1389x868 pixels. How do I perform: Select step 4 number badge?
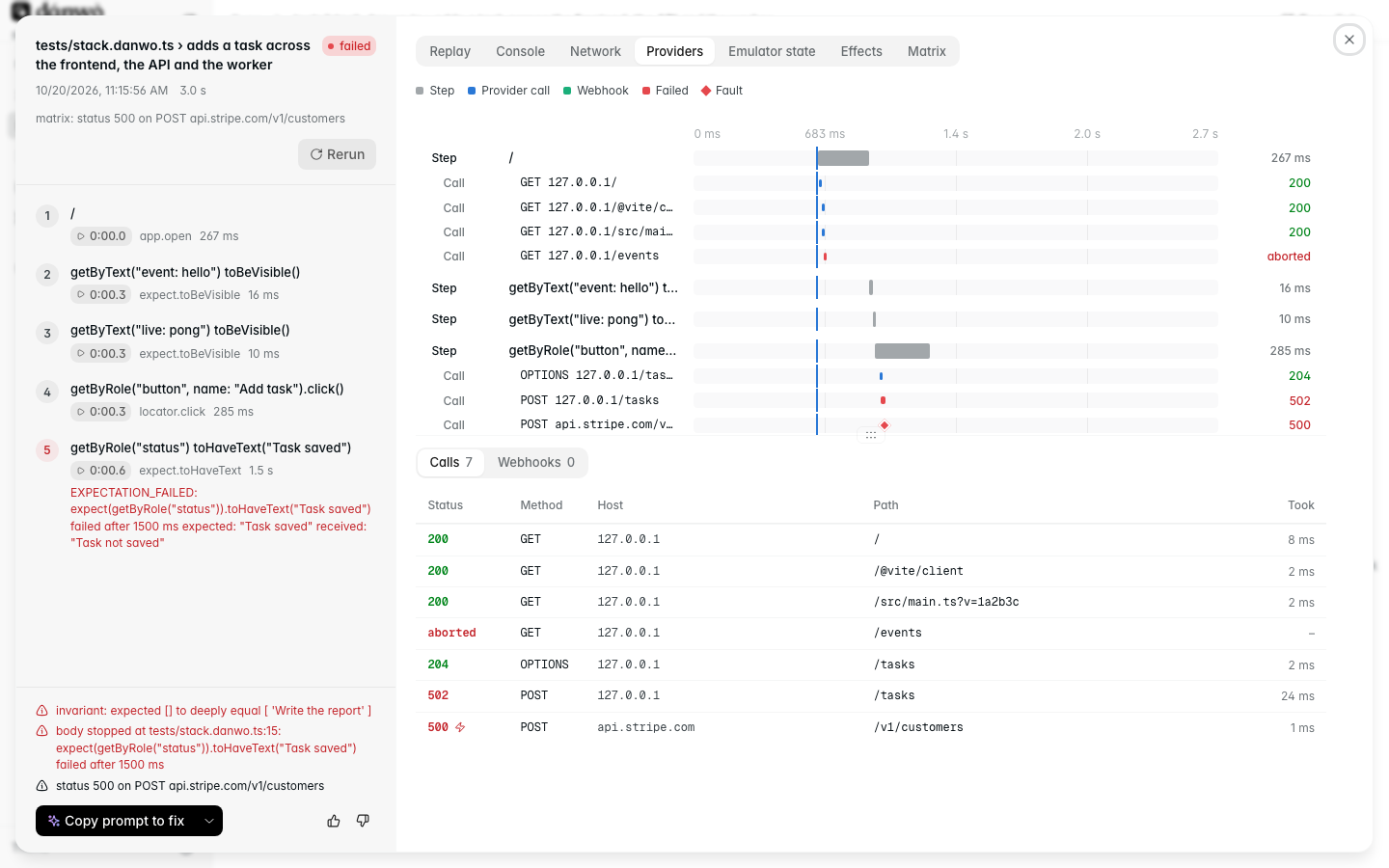pos(47,393)
